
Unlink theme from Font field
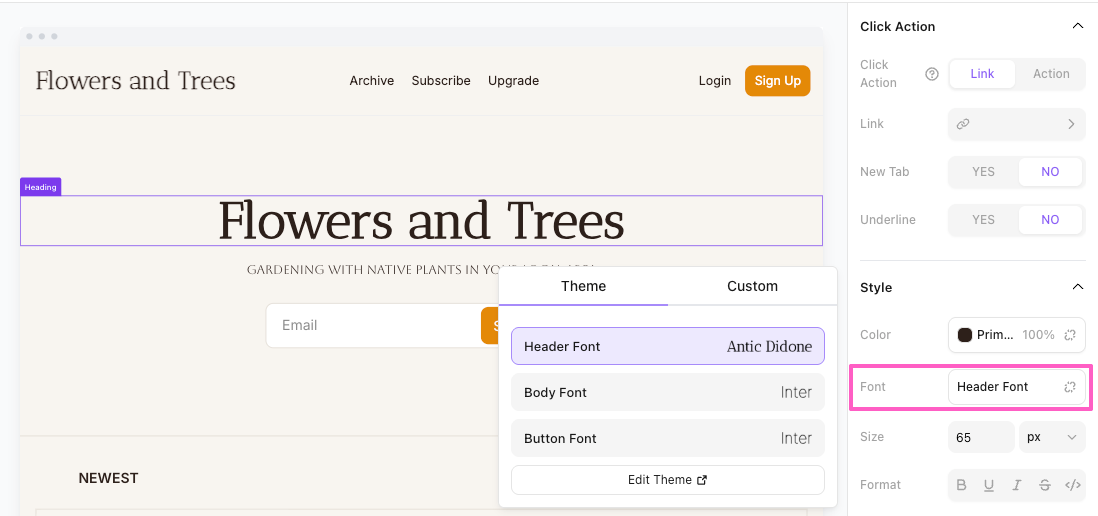[x=1070, y=387]
